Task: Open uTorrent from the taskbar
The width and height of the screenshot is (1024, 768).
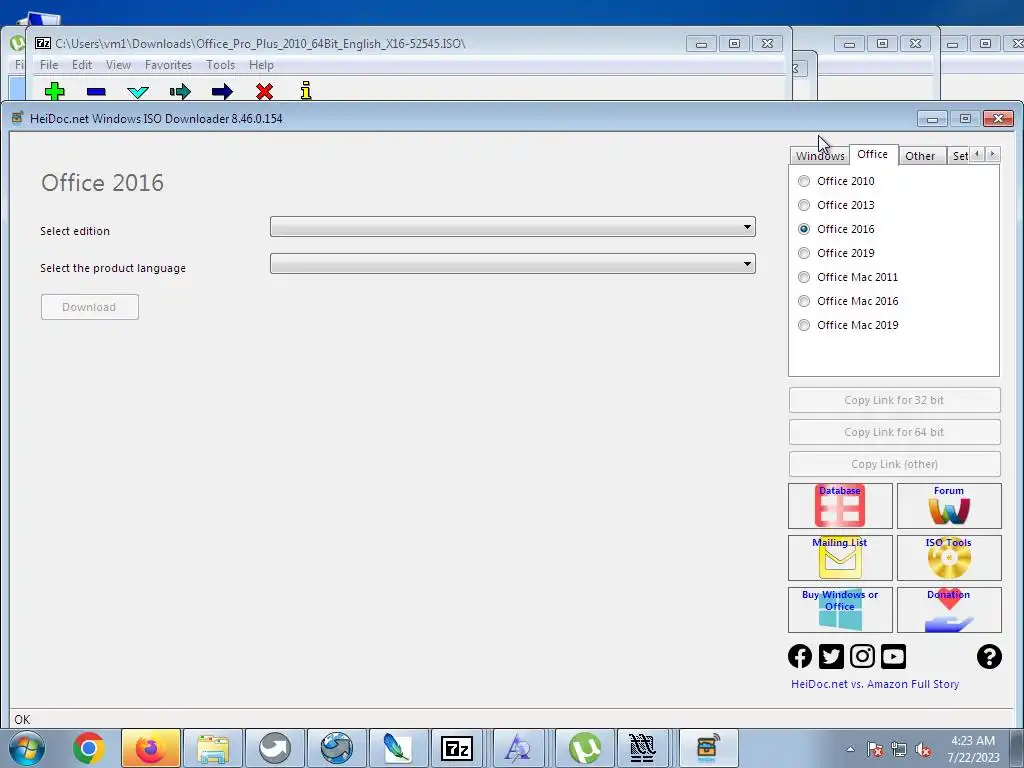Action: coord(584,748)
